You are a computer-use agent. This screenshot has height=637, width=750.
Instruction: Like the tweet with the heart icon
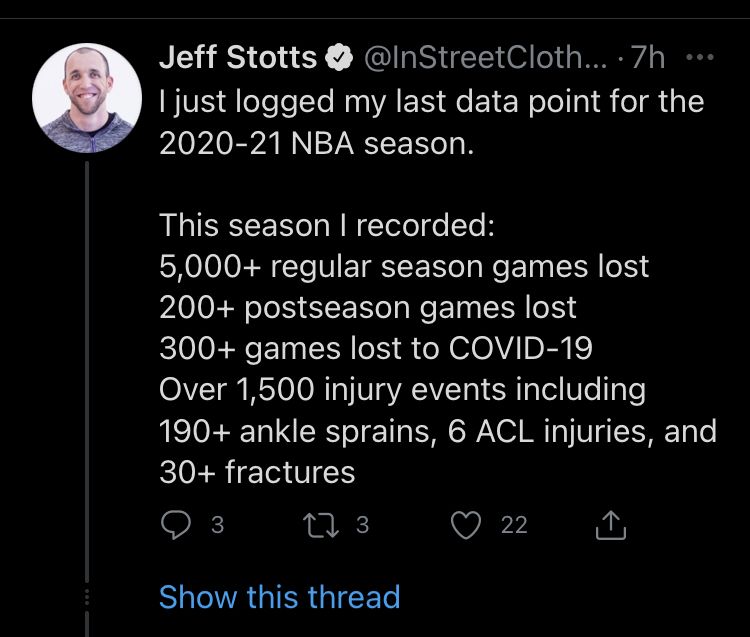tap(466, 525)
